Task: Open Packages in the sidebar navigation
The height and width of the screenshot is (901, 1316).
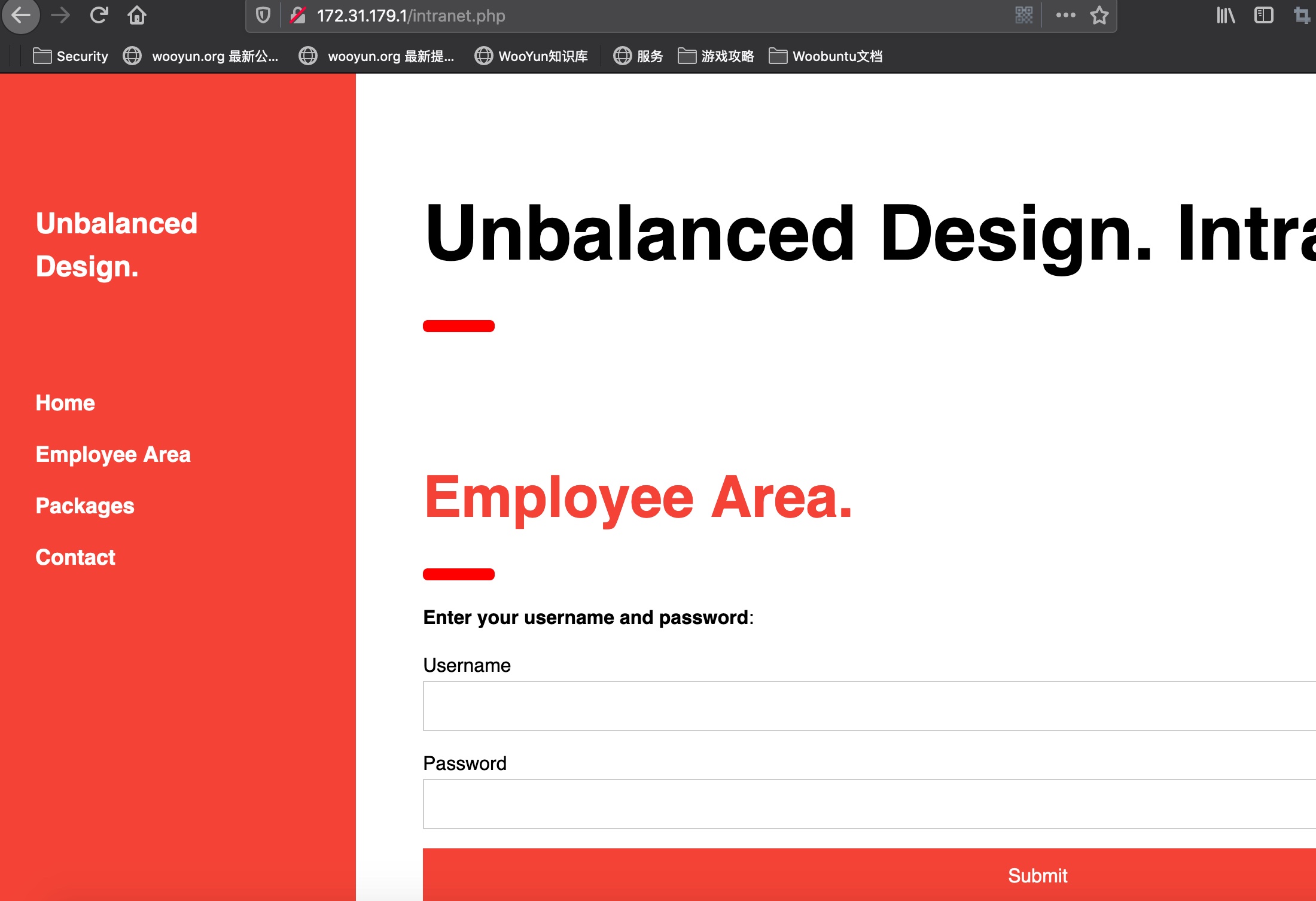Action: (x=85, y=506)
